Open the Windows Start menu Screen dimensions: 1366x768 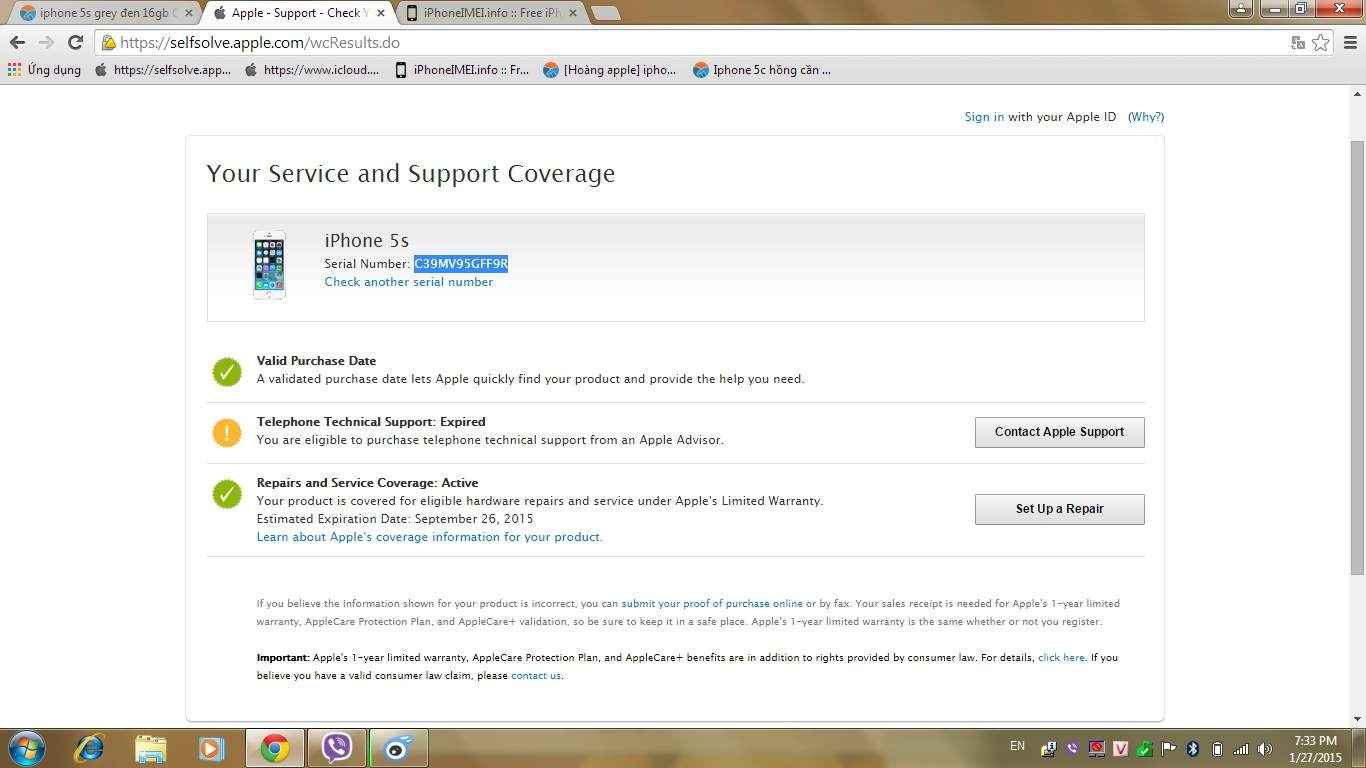[x=26, y=748]
